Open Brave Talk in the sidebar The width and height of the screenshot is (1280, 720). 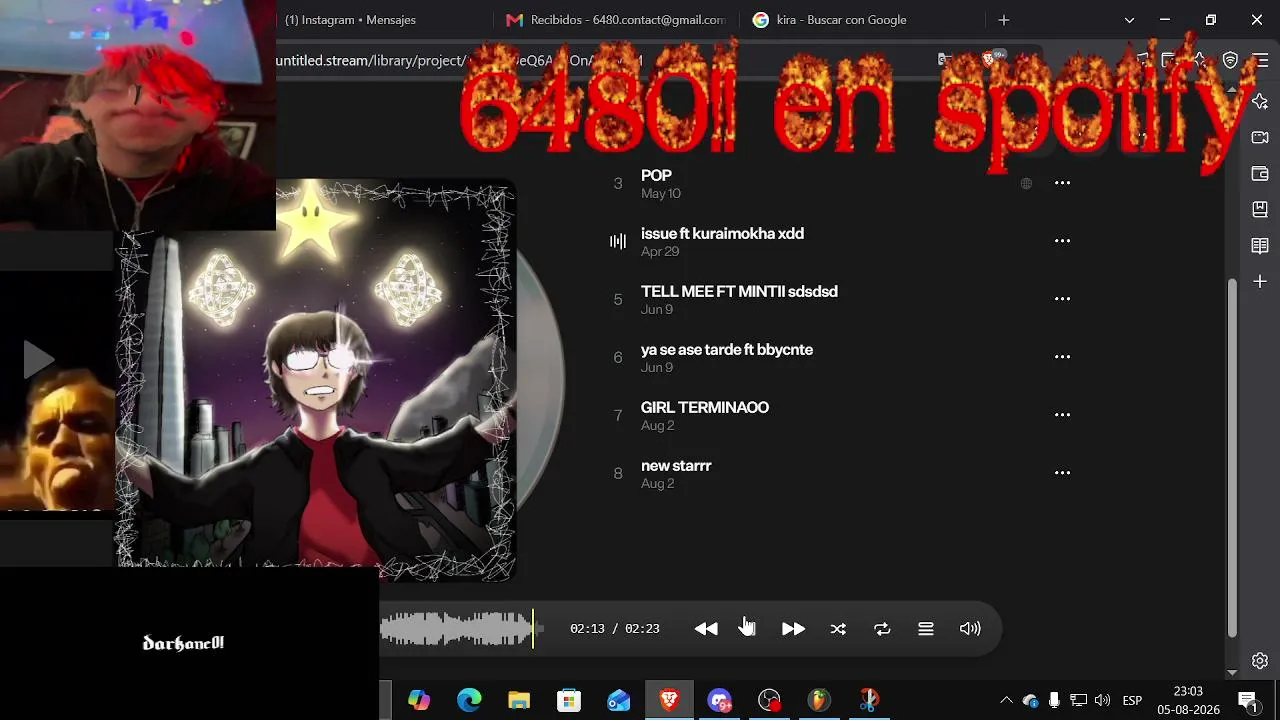pos(1260,138)
